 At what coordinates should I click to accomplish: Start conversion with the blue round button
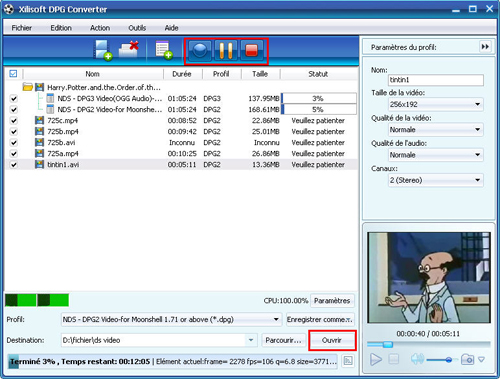199,51
